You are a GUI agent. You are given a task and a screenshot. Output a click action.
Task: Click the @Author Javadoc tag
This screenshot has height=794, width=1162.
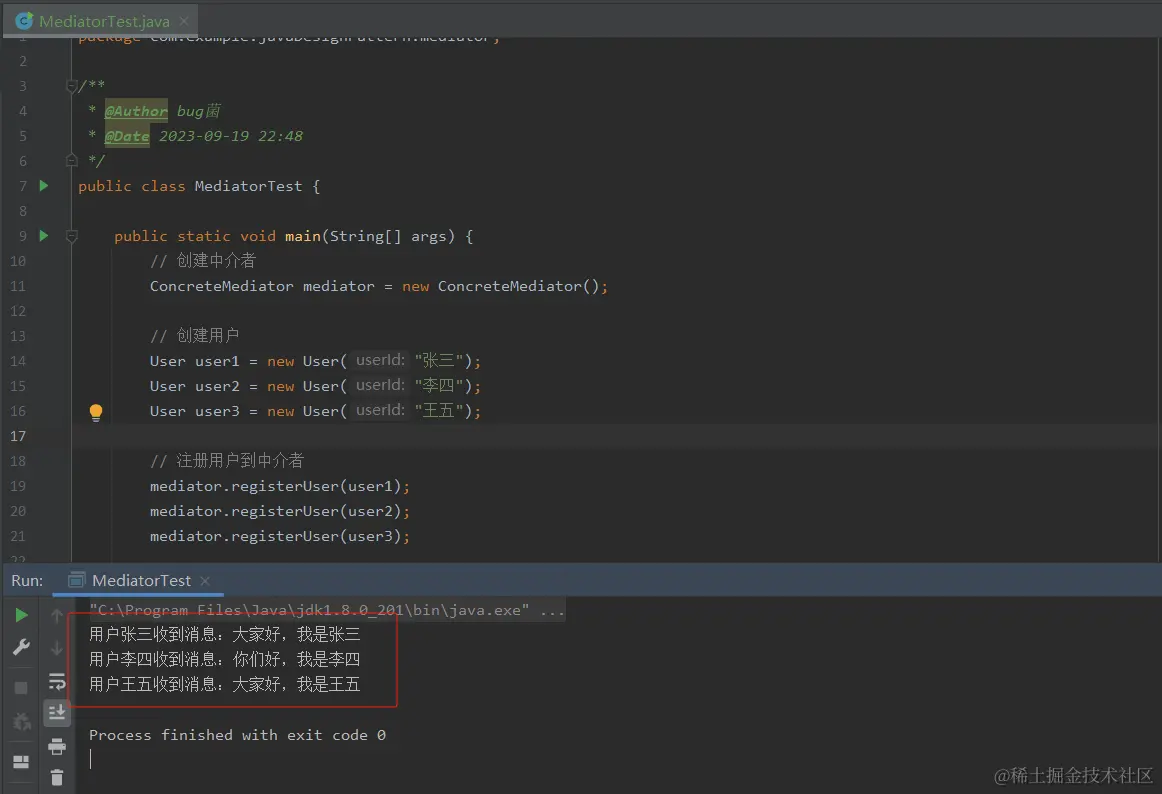click(136, 111)
